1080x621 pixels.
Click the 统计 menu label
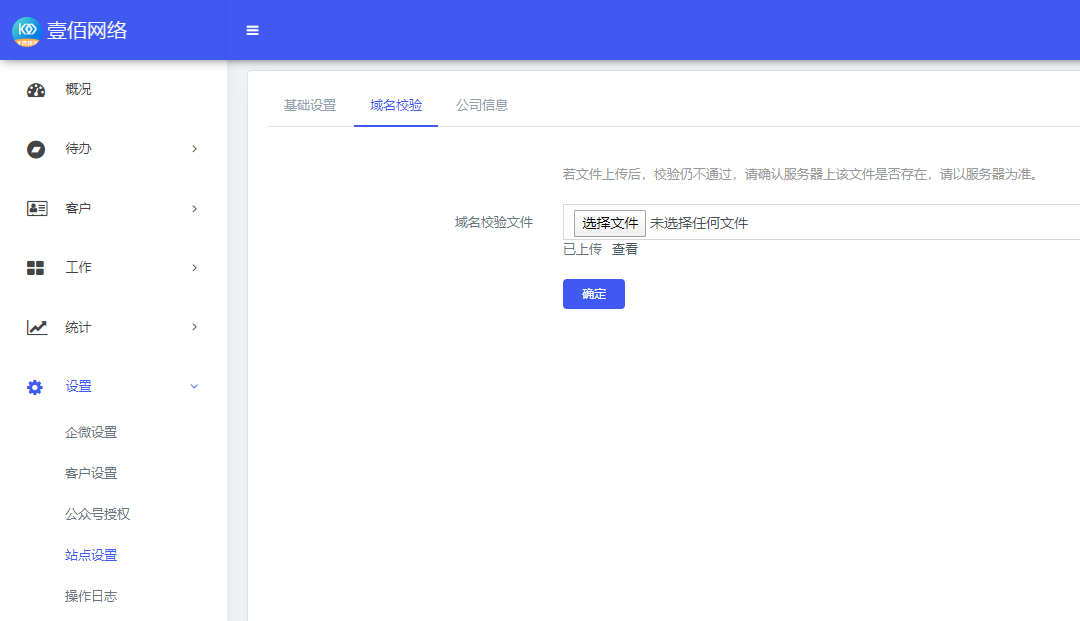(78, 327)
